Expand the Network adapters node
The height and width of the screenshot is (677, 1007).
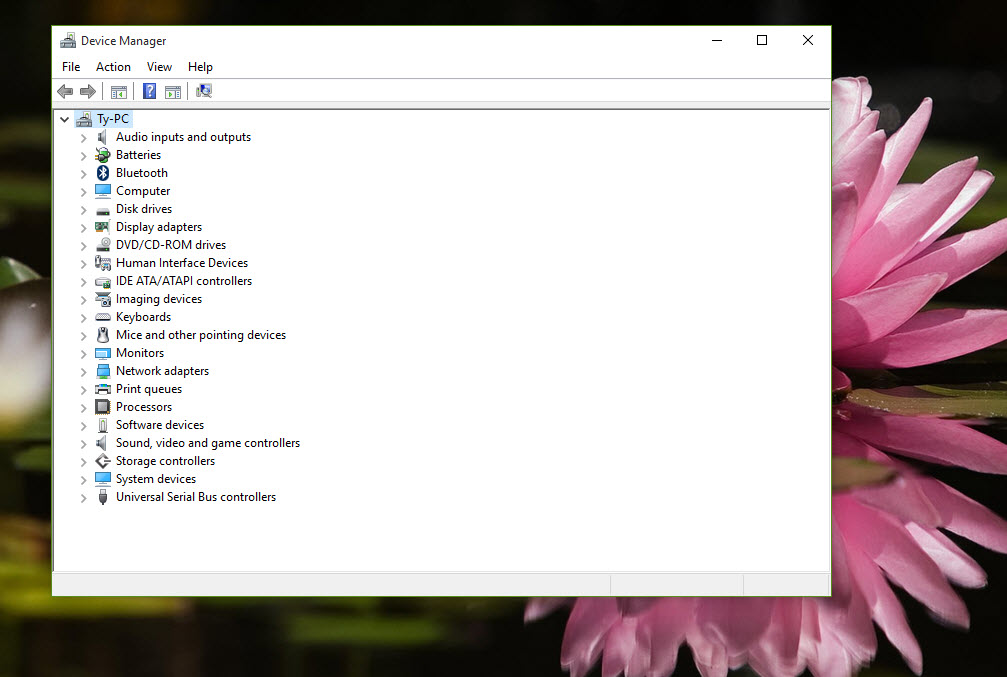pos(84,372)
